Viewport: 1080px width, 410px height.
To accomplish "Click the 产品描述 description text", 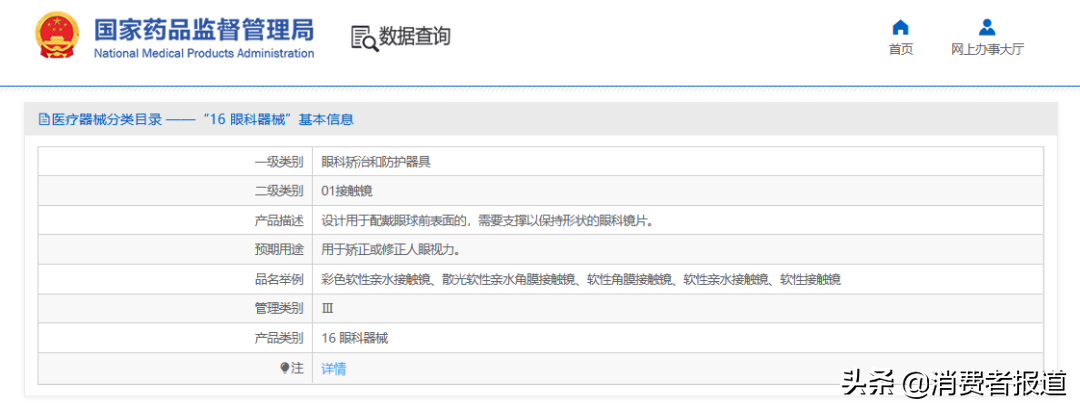I will click(x=487, y=220).
